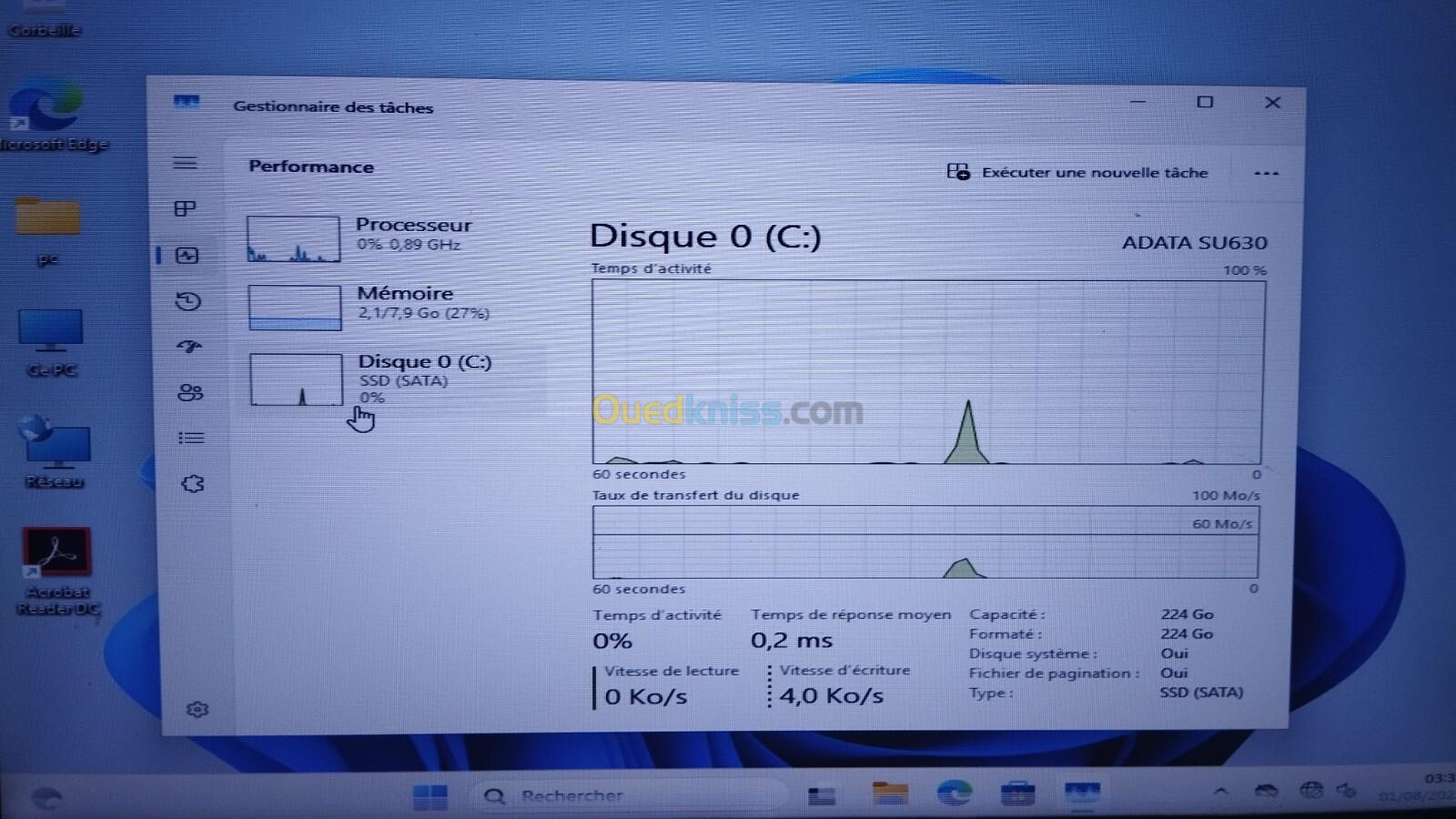This screenshot has width=1456, height=819.
Task: Open File Explorer from the taskbar
Action: point(889,794)
